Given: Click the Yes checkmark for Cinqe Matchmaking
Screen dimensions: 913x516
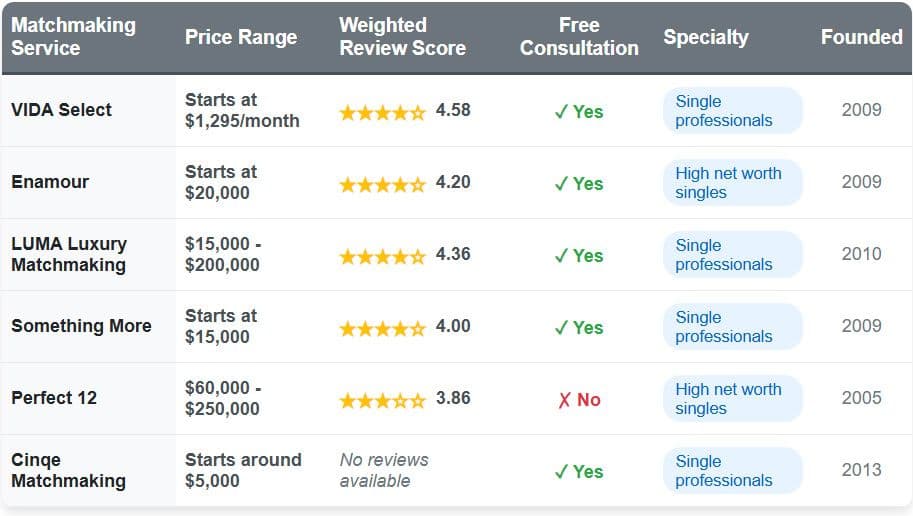Looking at the screenshot, I should tap(579, 472).
